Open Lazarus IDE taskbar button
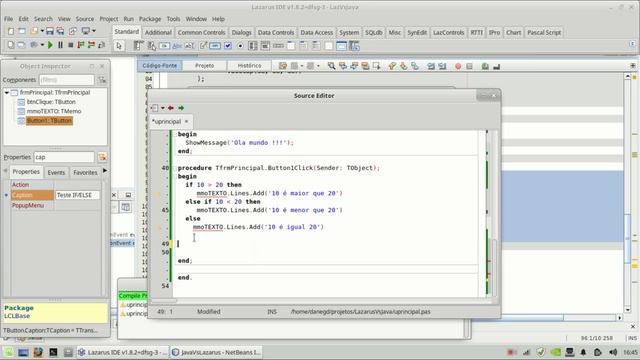This screenshot has height=360, width=640. pos(122,352)
